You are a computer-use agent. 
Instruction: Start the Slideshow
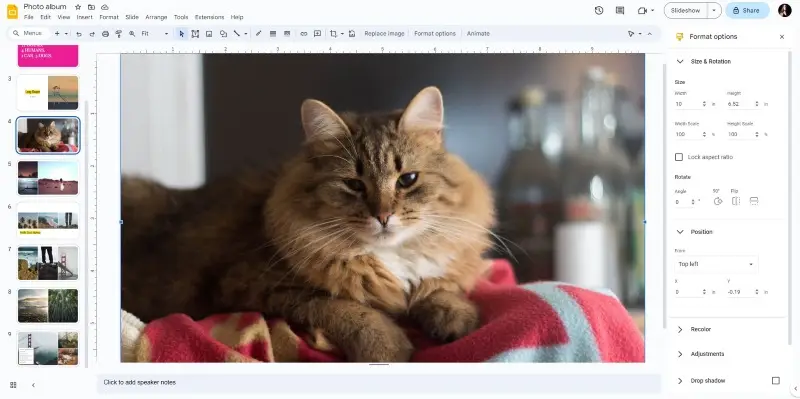686,10
